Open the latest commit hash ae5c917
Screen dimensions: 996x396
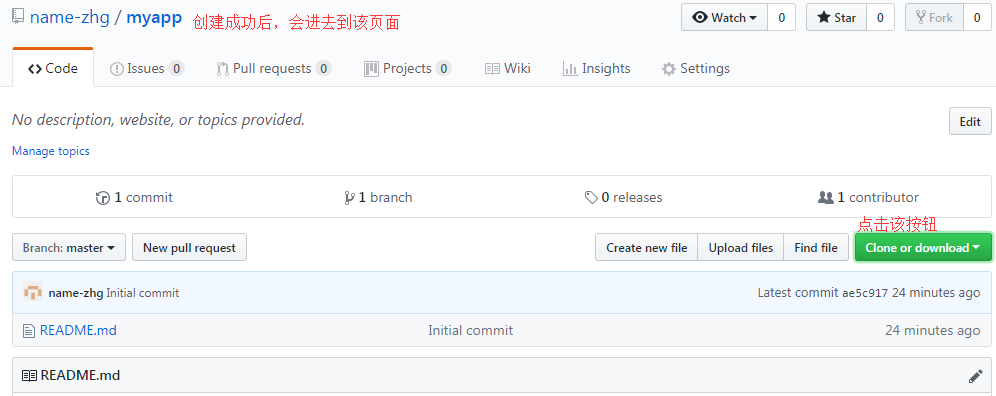[865, 293]
